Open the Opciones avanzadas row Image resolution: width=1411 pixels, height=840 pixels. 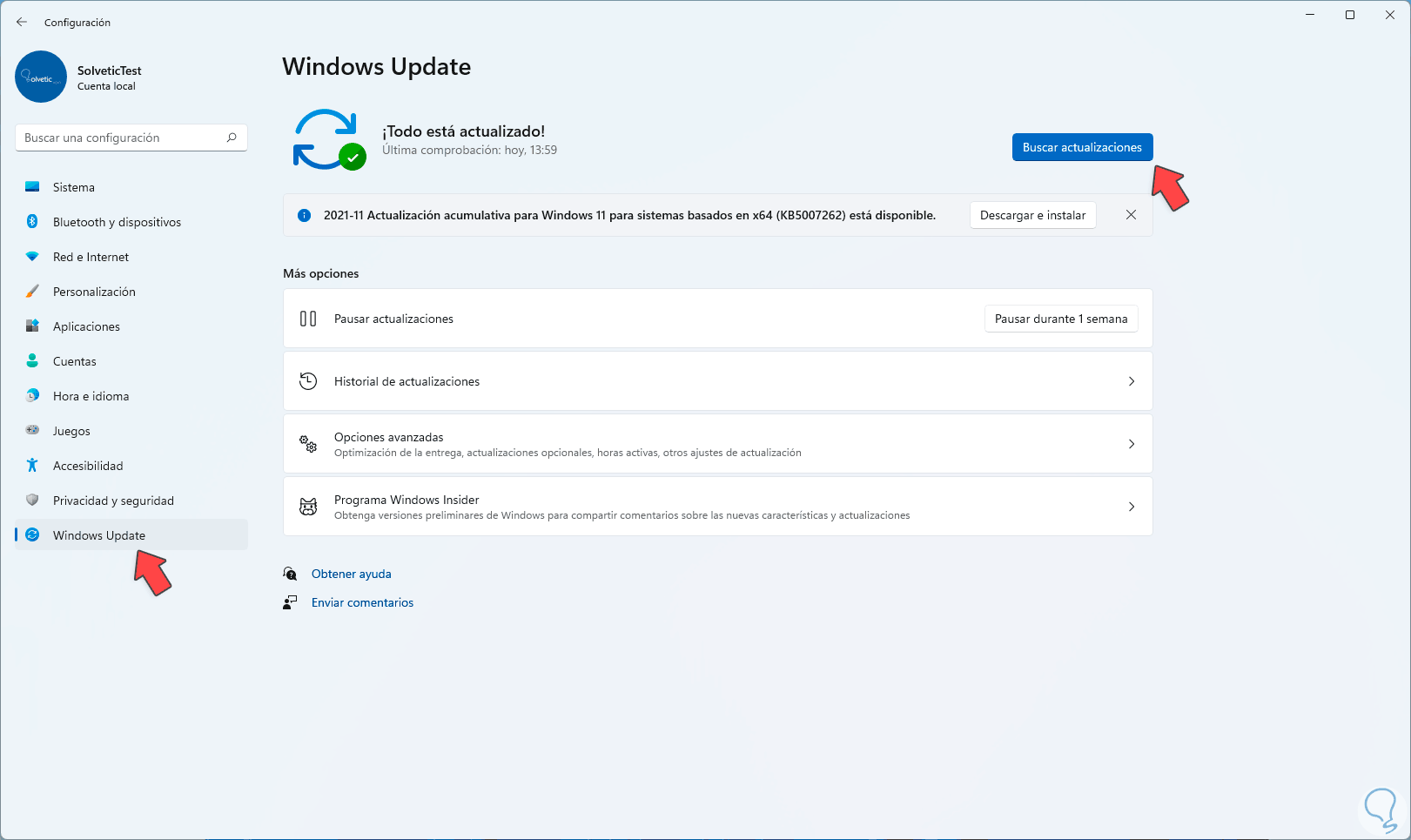tap(718, 444)
